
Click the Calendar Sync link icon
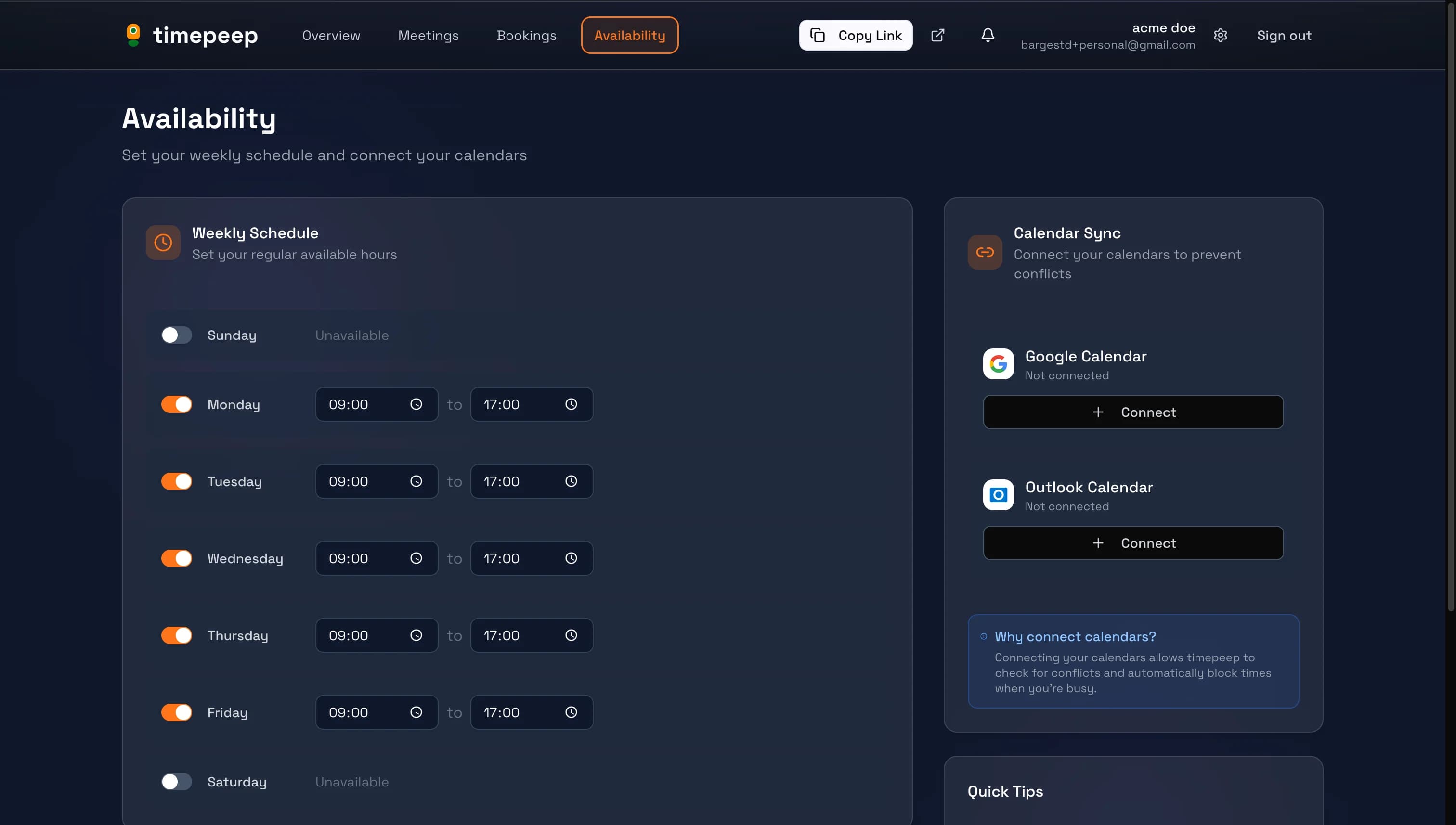pos(985,252)
